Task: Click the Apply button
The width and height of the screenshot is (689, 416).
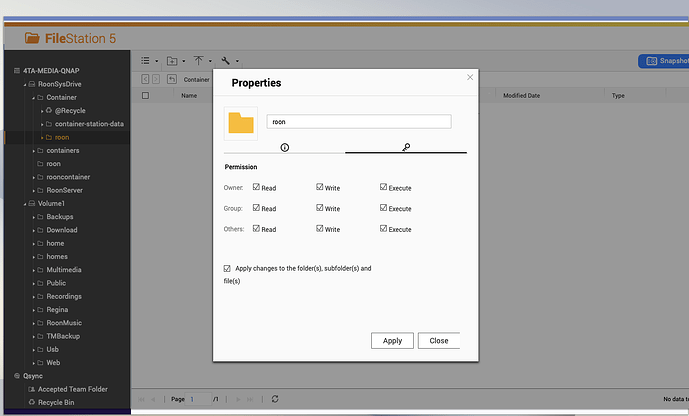Action: (392, 340)
